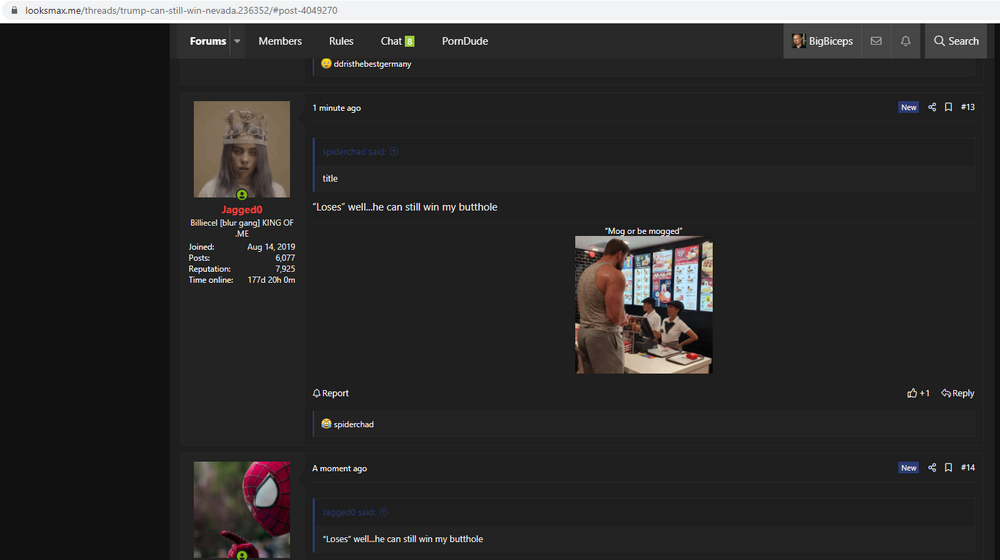This screenshot has height=560, width=1000.
Task: Bookmark post #13
Action: pyautogui.click(x=948, y=107)
